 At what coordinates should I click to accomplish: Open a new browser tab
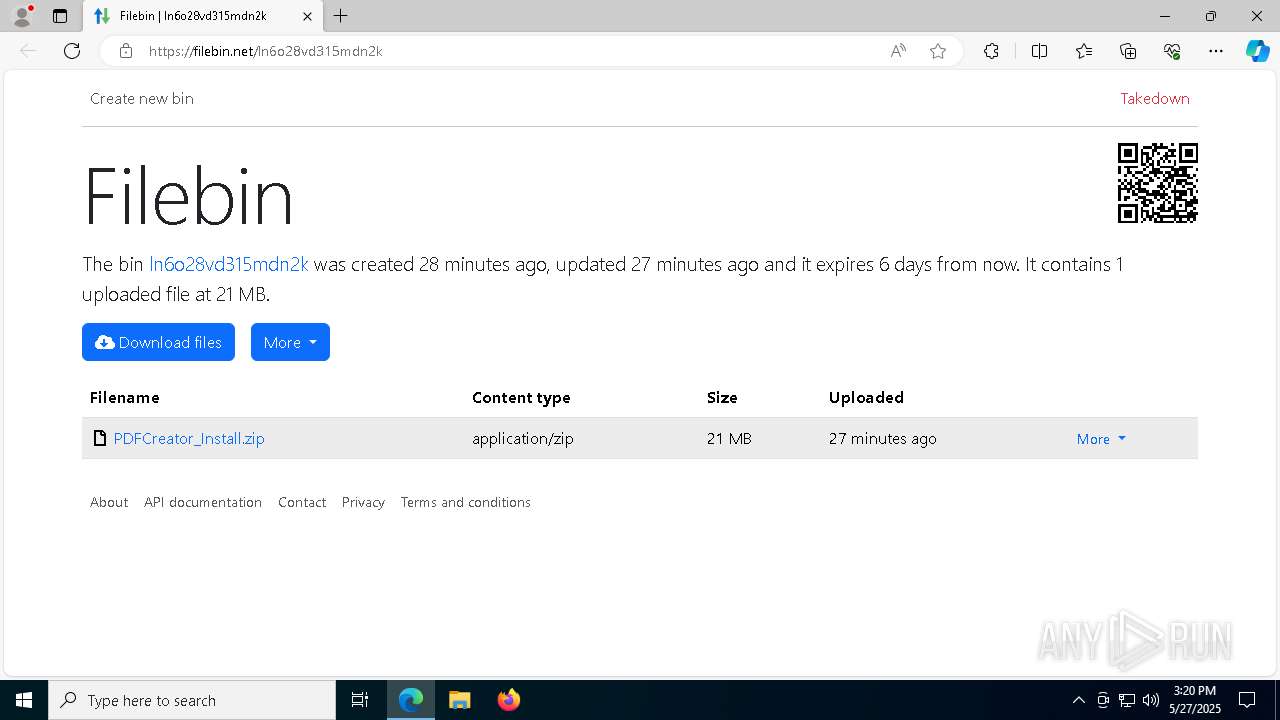coord(341,16)
